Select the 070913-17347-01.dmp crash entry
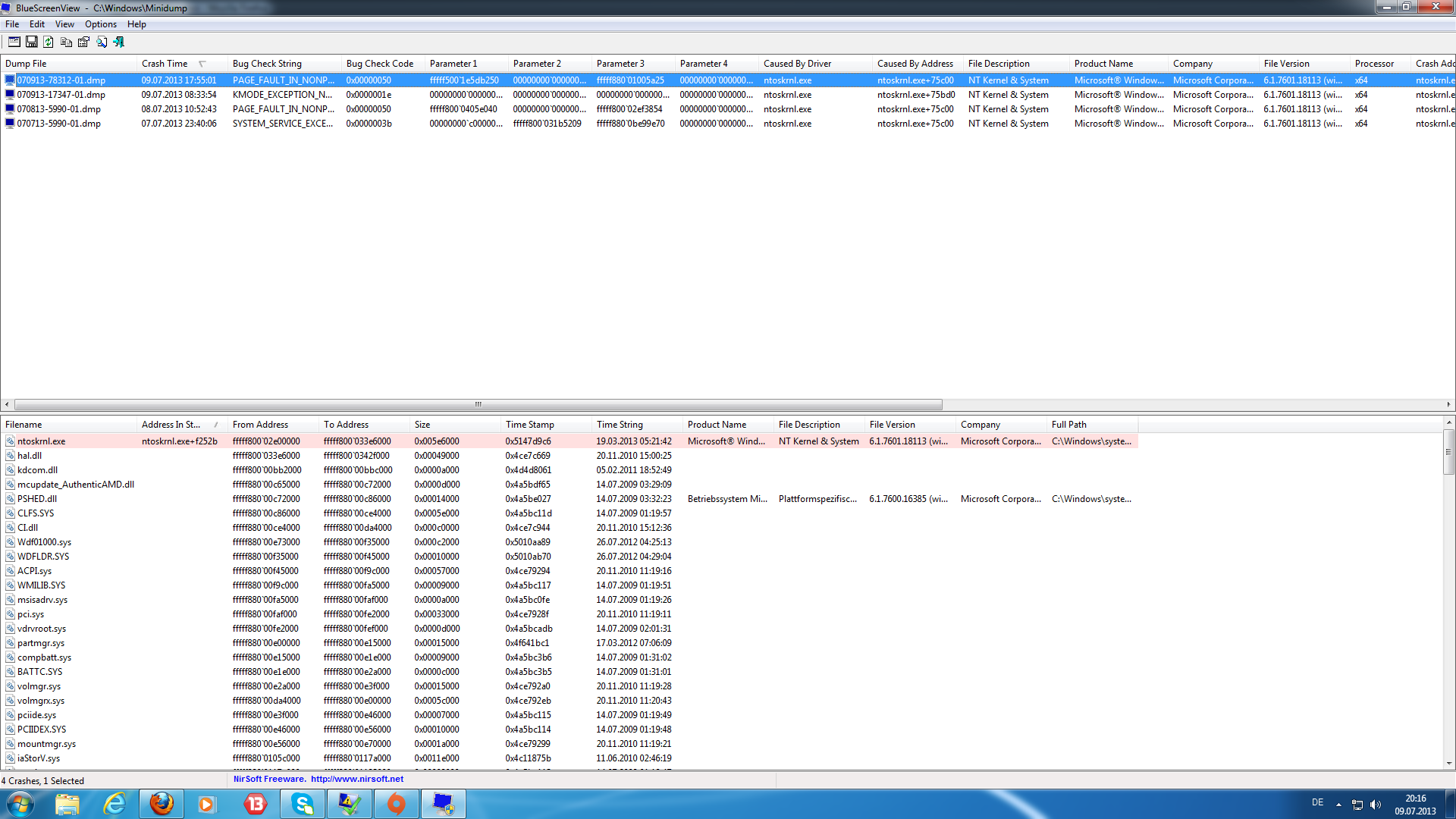This screenshot has width=1456, height=819. 61,95
